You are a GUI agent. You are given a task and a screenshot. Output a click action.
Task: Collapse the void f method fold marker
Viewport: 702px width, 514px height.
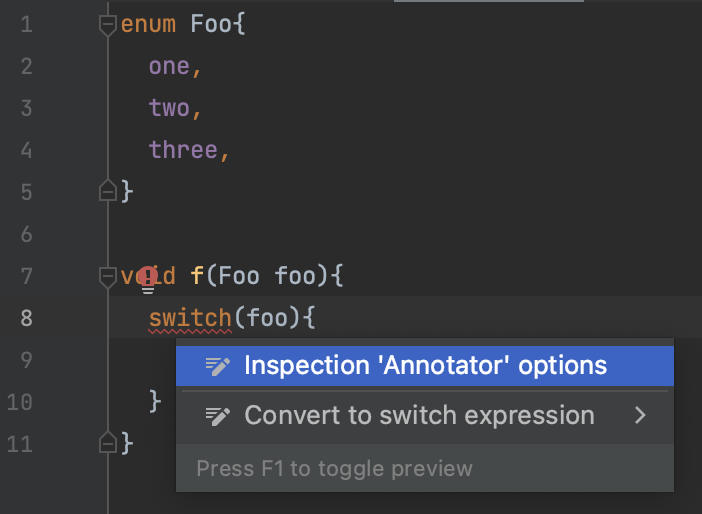107,277
